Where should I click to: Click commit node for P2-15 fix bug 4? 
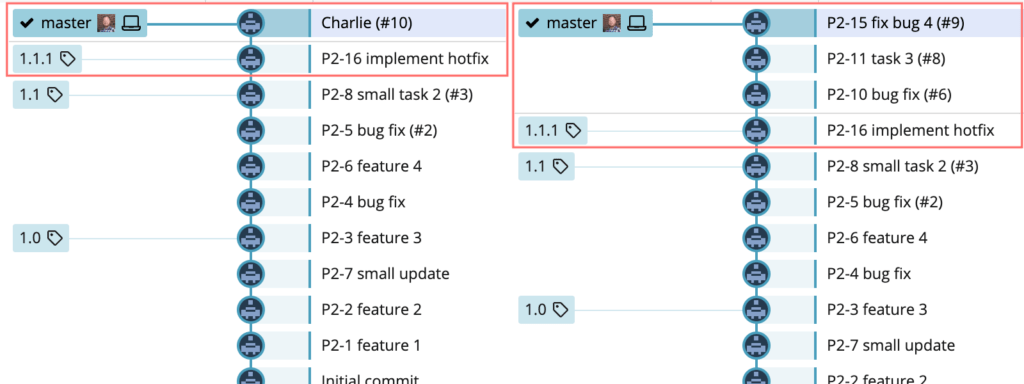[756, 24]
